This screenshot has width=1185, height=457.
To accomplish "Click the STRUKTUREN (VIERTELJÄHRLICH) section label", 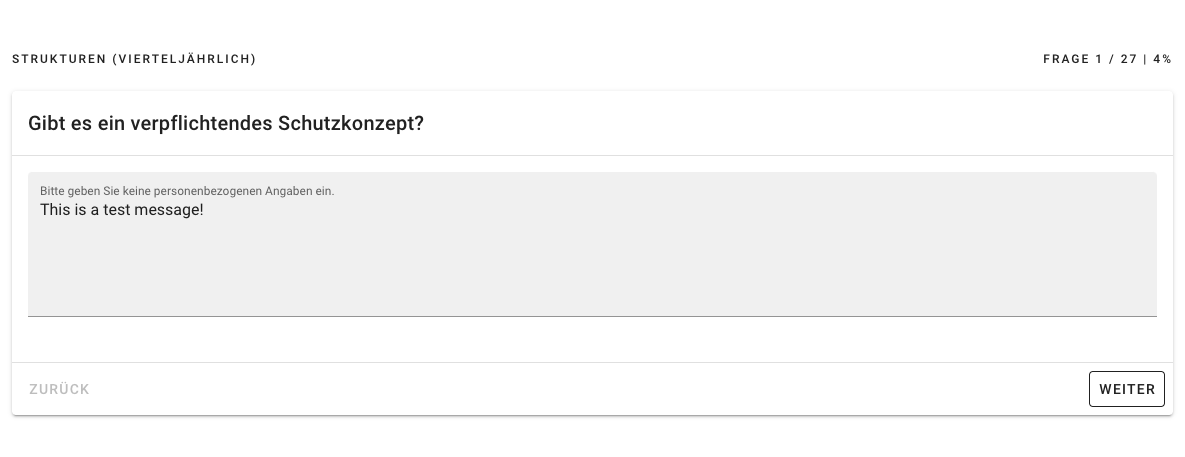I will (134, 59).
